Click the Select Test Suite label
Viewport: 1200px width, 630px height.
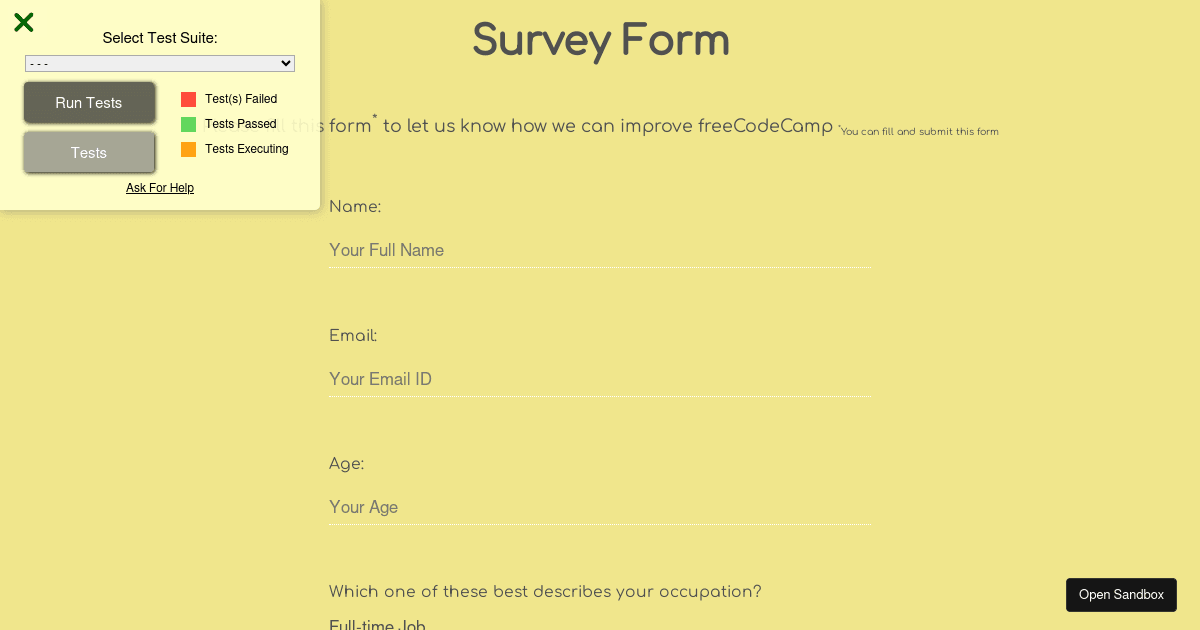[160, 37]
